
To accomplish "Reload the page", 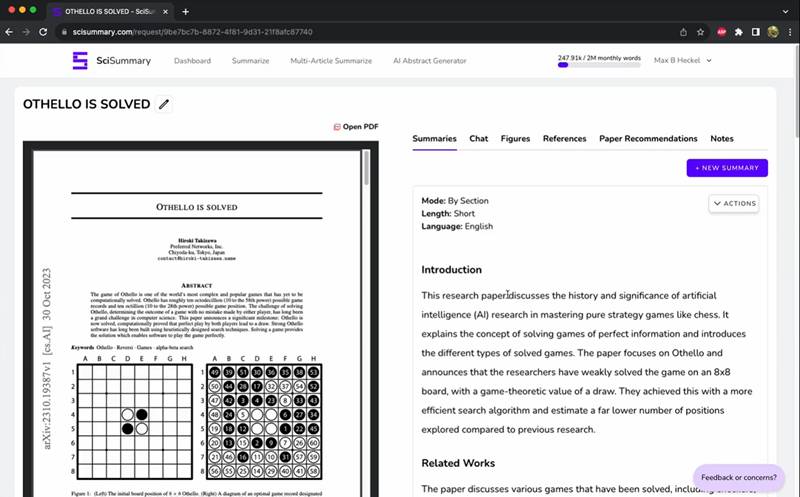I will tap(43, 32).
